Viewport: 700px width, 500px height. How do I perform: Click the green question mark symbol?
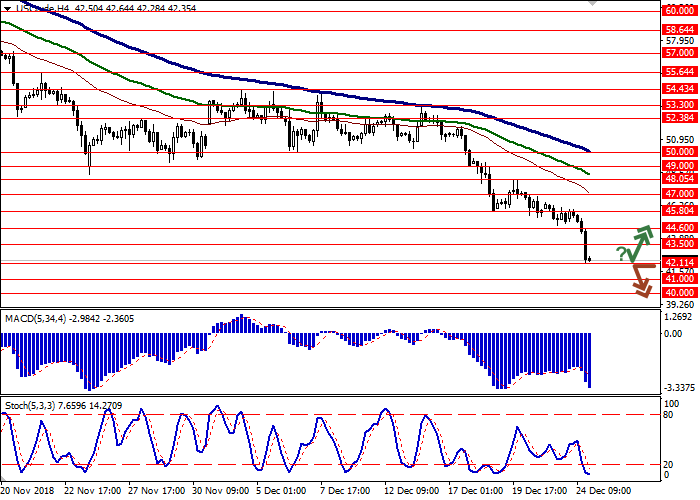pos(621,253)
